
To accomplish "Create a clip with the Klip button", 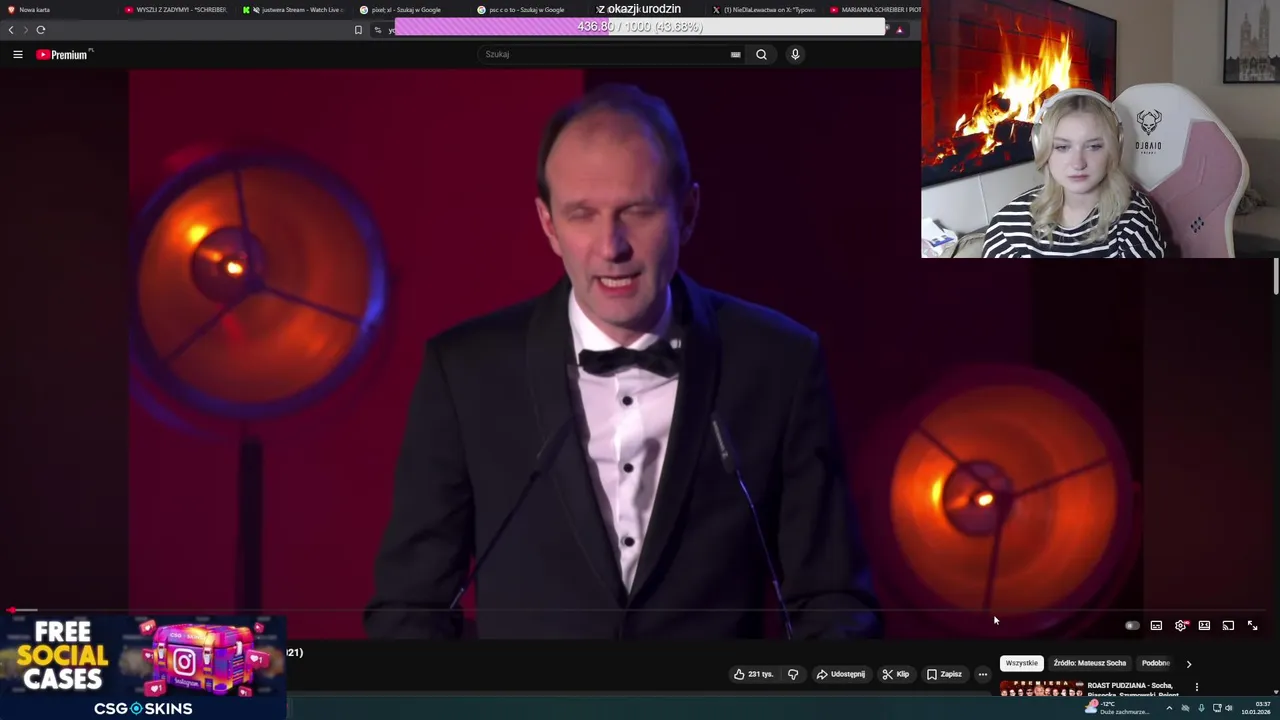I will point(896,674).
